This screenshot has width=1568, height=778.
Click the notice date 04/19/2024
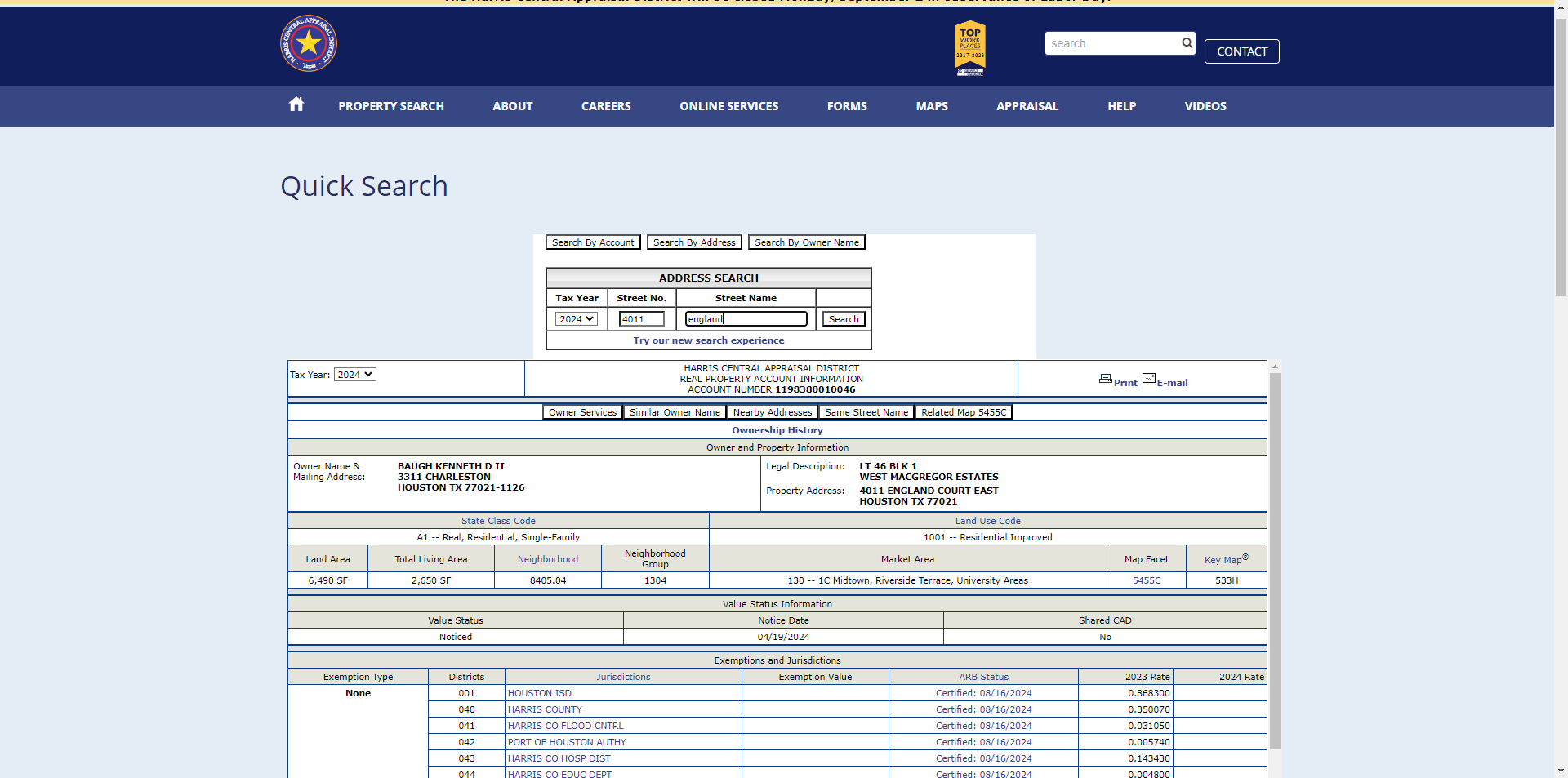point(783,637)
